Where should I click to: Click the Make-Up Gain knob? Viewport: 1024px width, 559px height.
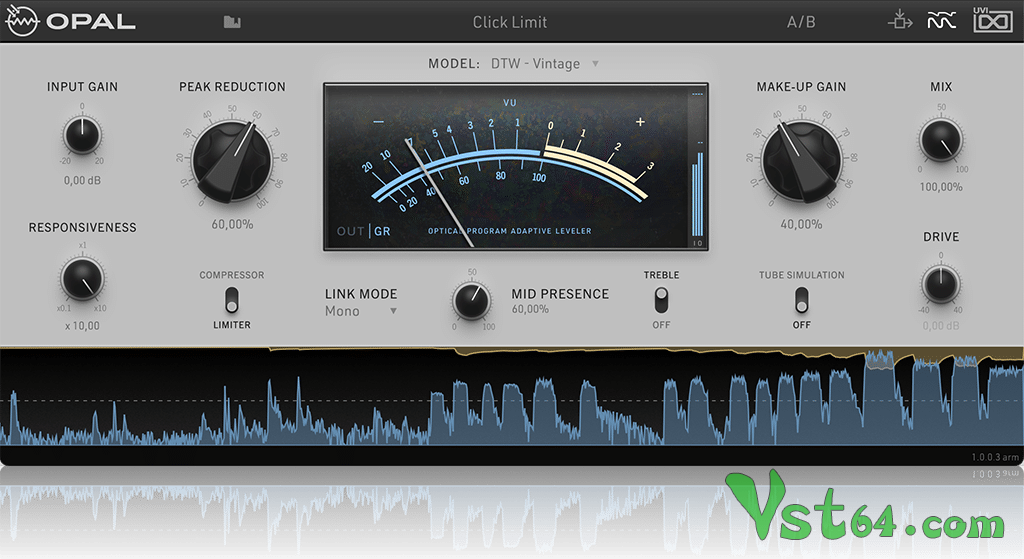[801, 161]
